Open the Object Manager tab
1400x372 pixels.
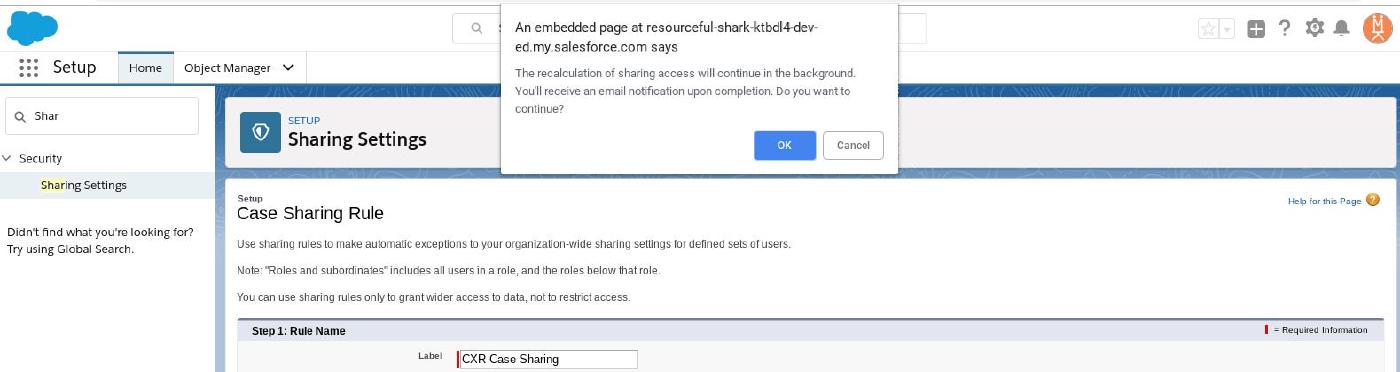coord(227,68)
